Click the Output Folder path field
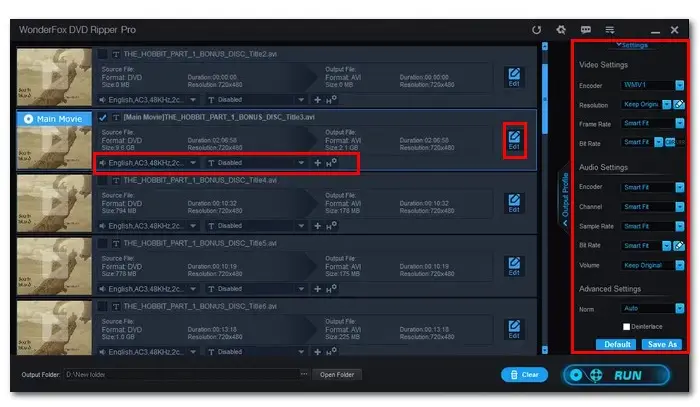The width and height of the screenshot is (700, 407). point(182,374)
